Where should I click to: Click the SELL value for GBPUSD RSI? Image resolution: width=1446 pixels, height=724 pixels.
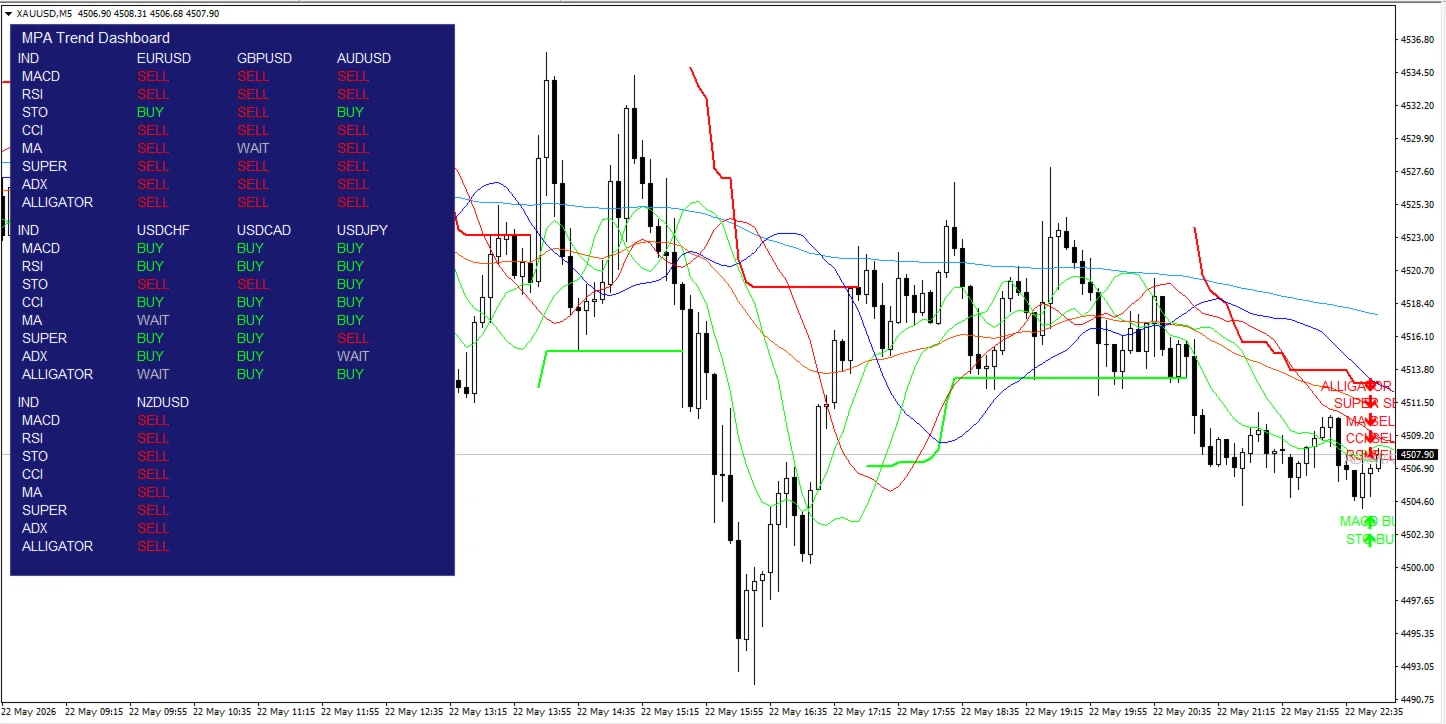(253, 94)
